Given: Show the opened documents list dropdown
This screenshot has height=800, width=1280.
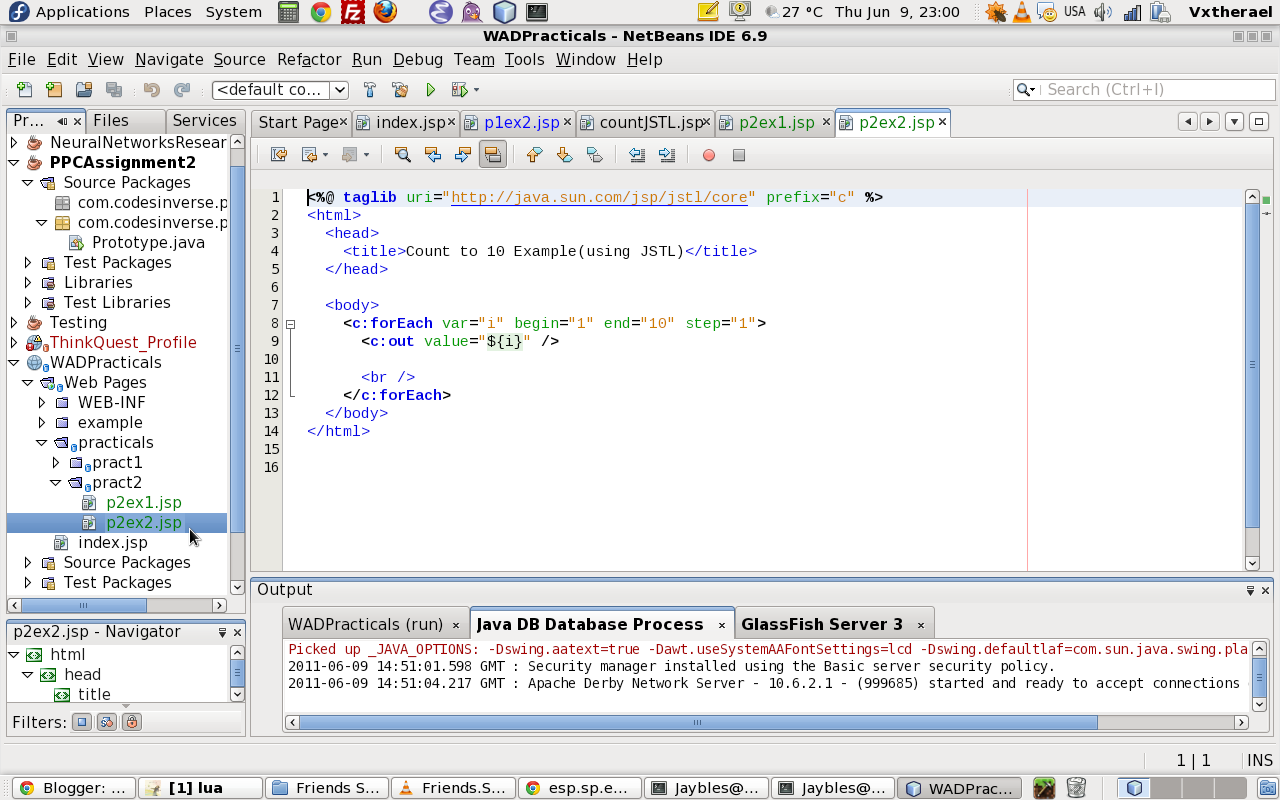Looking at the screenshot, I should pos(1235,122).
